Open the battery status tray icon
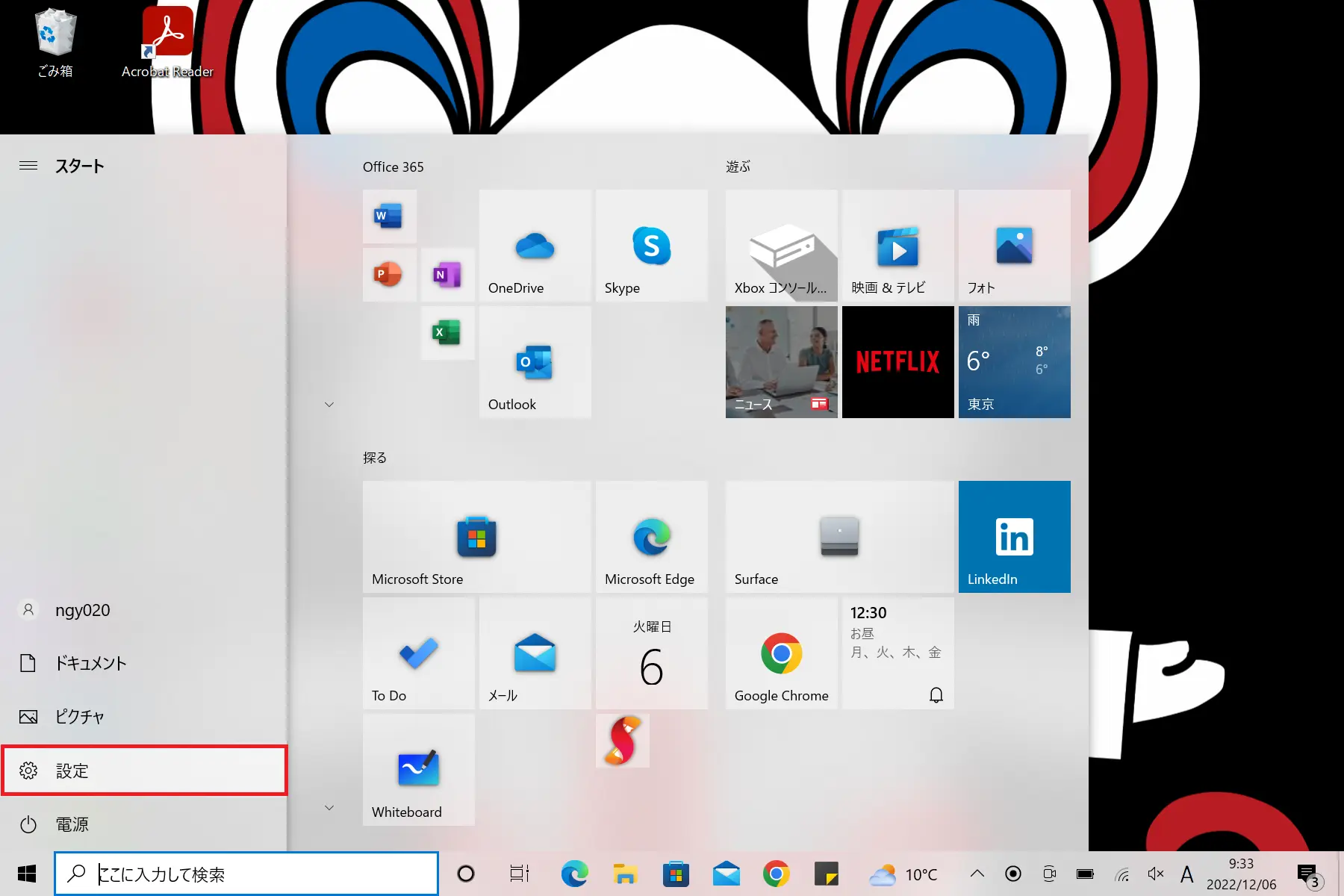Viewport: 1344px width, 896px height. 1085,874
